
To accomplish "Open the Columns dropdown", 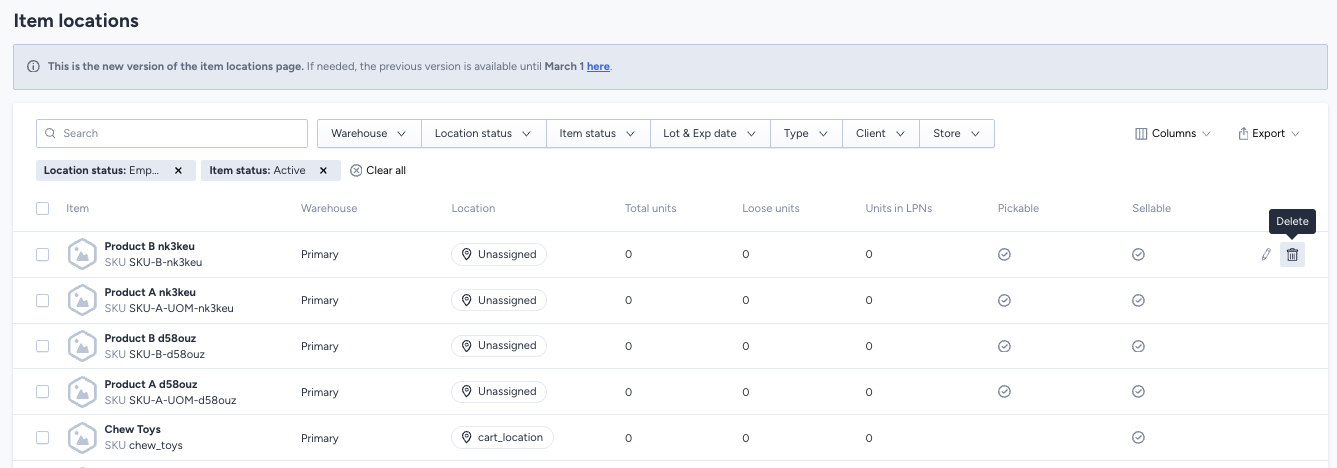I will point(1172,134).
